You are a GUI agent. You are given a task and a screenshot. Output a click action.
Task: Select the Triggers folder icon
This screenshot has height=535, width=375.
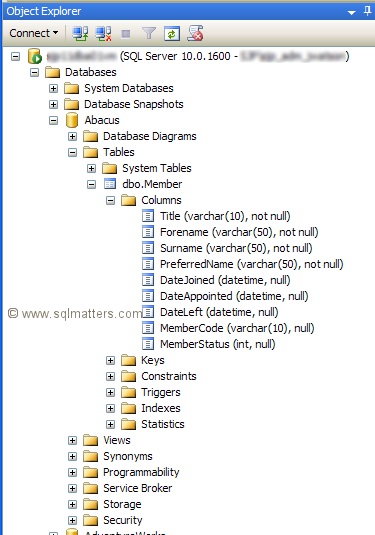click(x=129, y=393)
